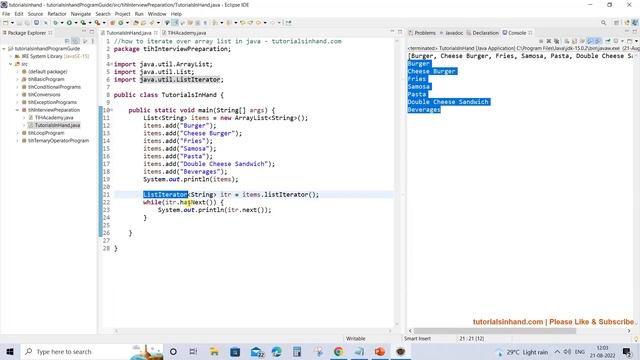This screenshot has width=640, height=360.
Task: Click the Save All toolbar icon
Action: (x=27, y=23)
